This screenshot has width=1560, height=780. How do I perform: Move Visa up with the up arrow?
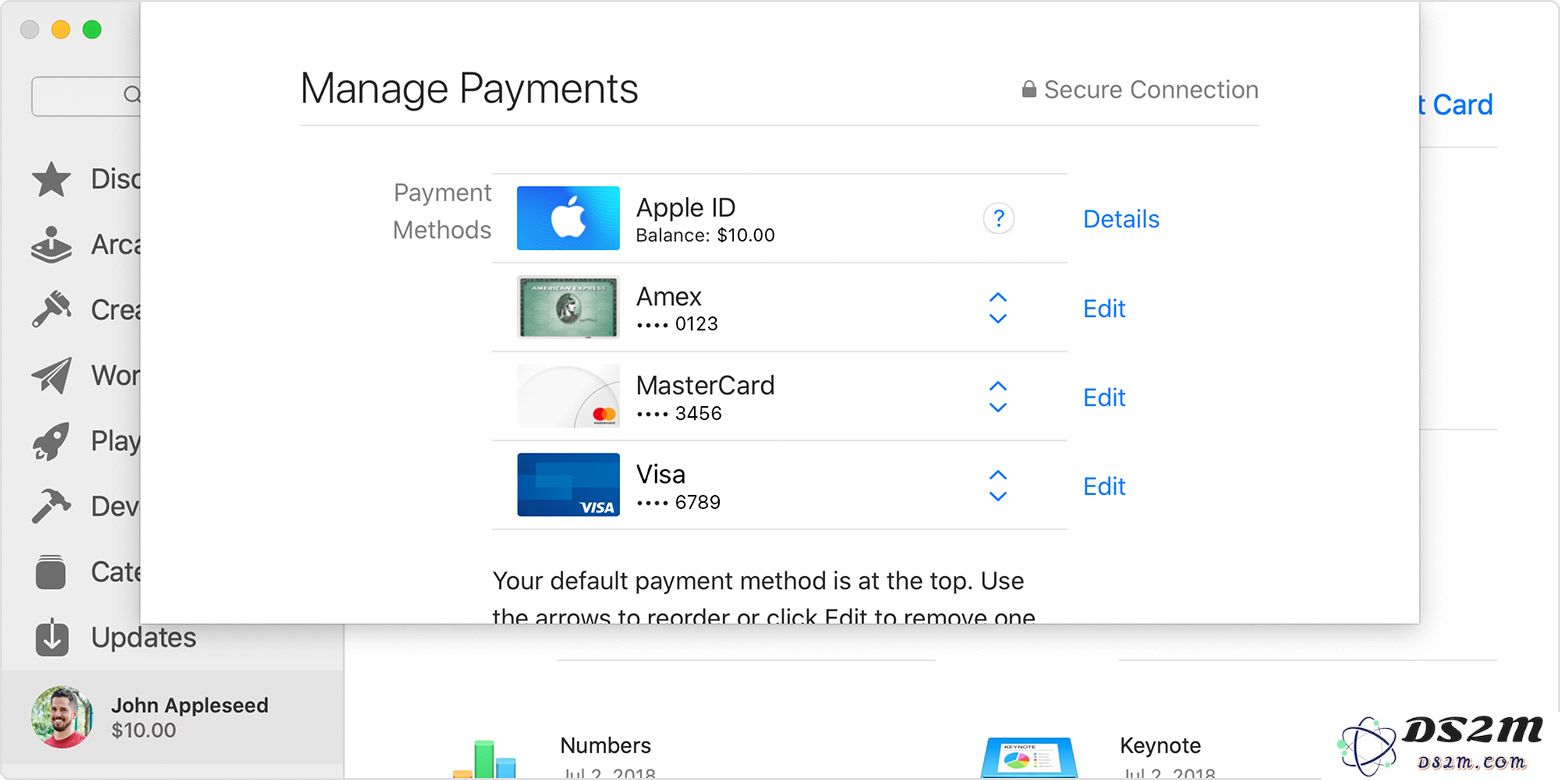coord(997,475)
